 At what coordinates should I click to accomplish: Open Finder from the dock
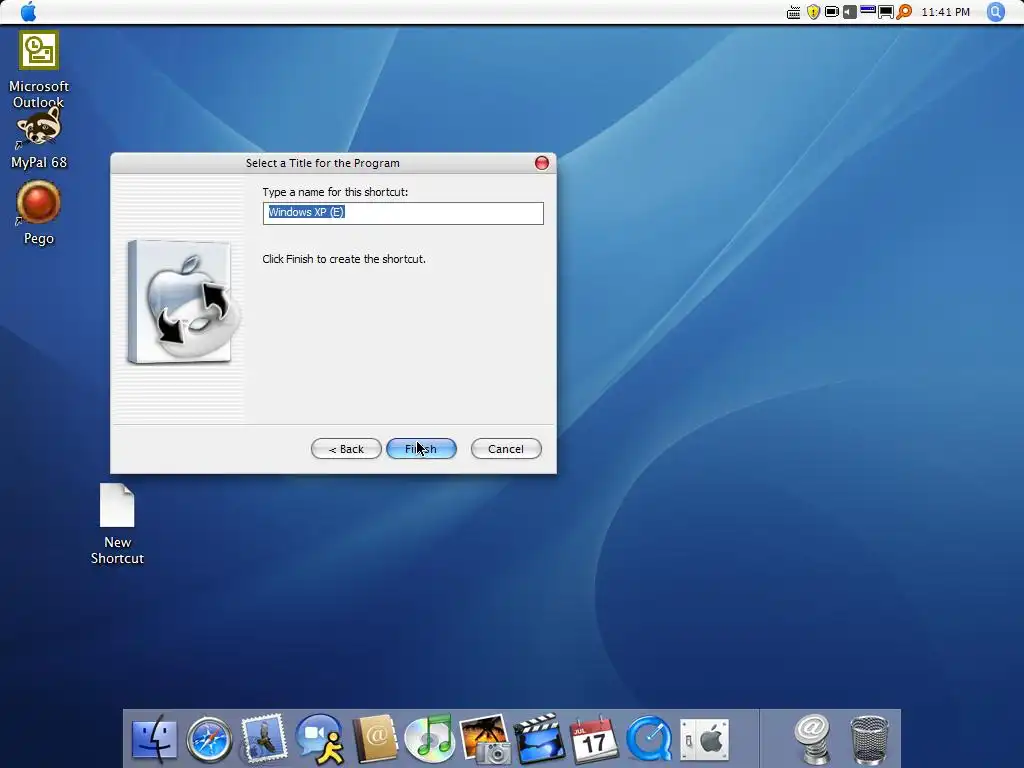point(154,740)
